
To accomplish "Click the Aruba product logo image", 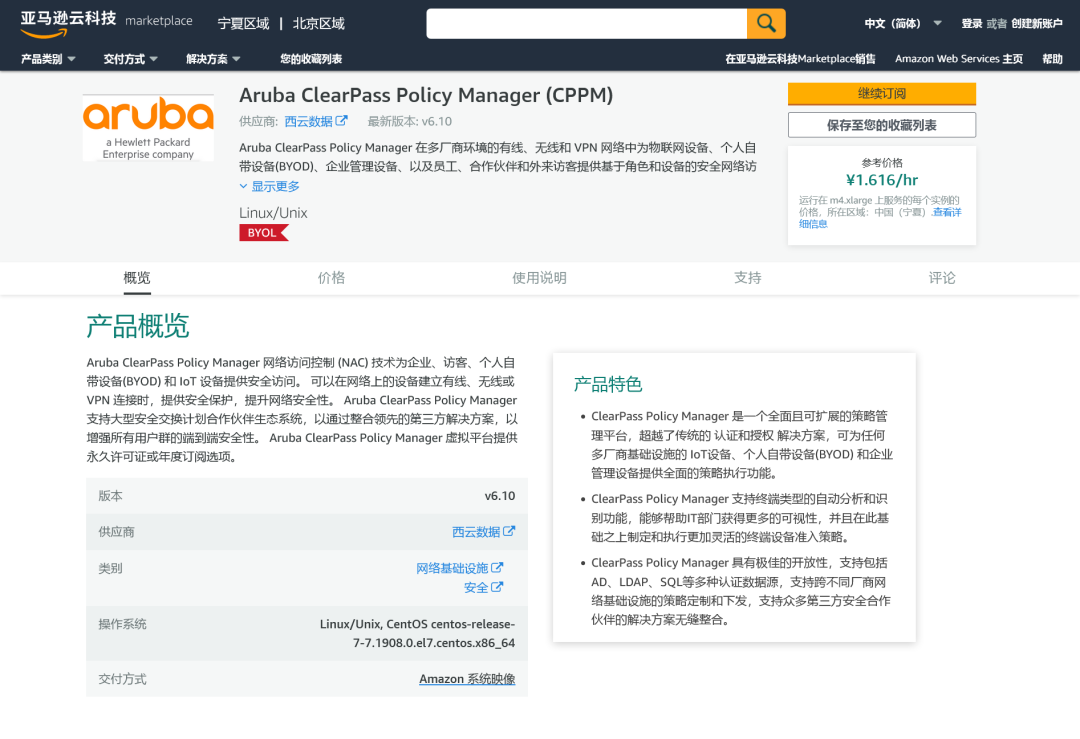I will (148, 127).
